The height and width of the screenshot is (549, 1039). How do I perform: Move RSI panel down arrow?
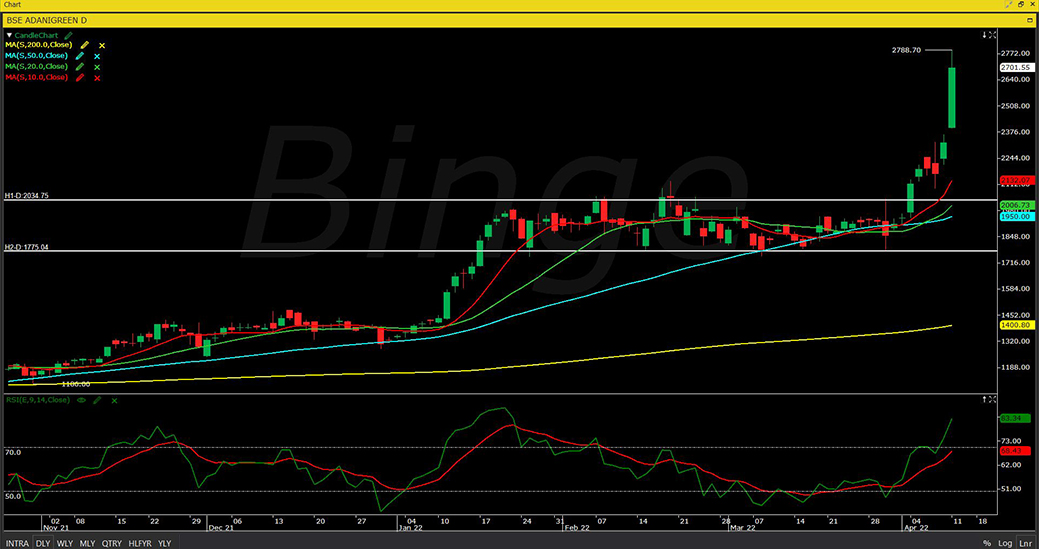click(x=985, y=399)
